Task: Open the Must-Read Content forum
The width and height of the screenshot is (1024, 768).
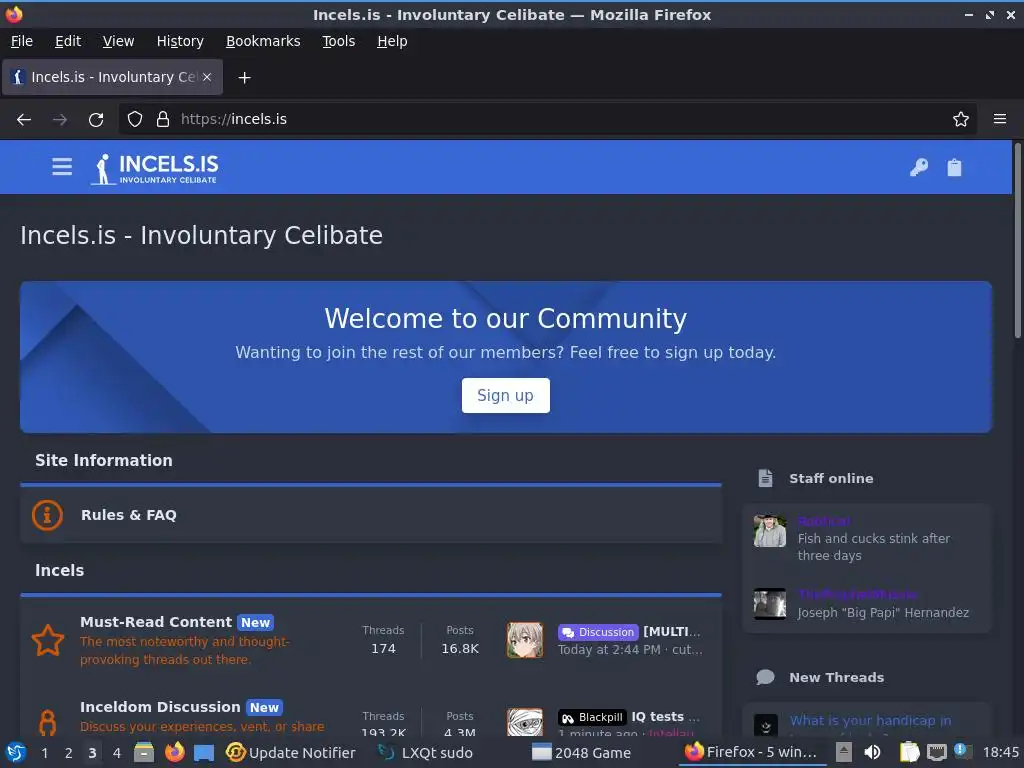Action: (x=156, y=622)
